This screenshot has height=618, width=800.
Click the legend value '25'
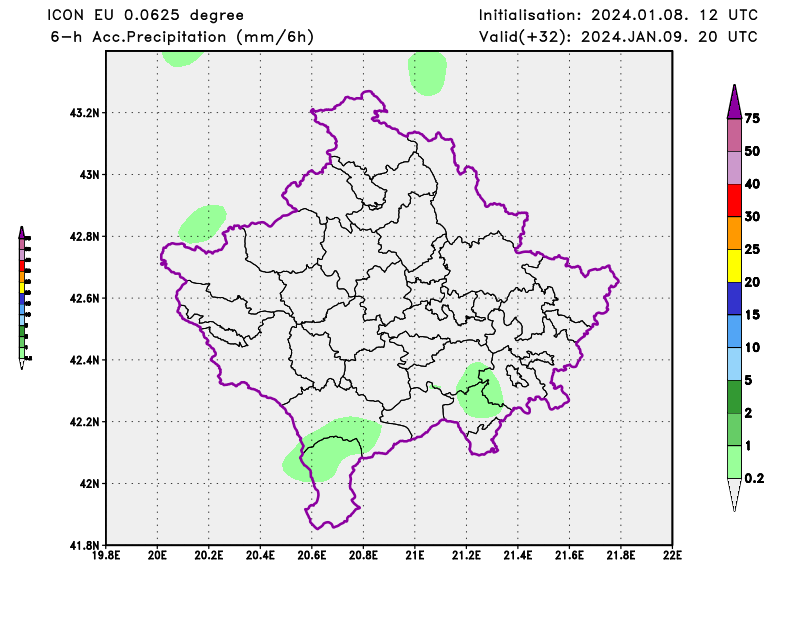(x=752, y=249)
